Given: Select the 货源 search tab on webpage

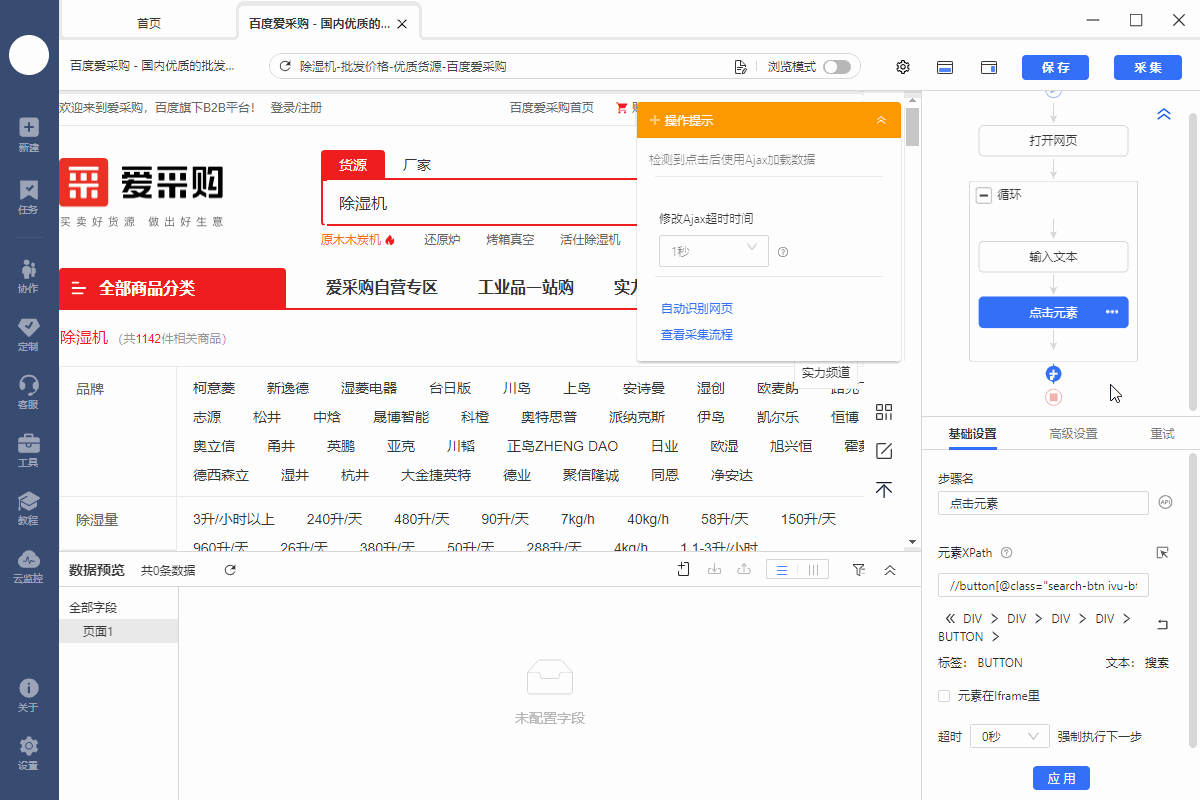Looking at the screenshot, I should [x=353, y=165].
